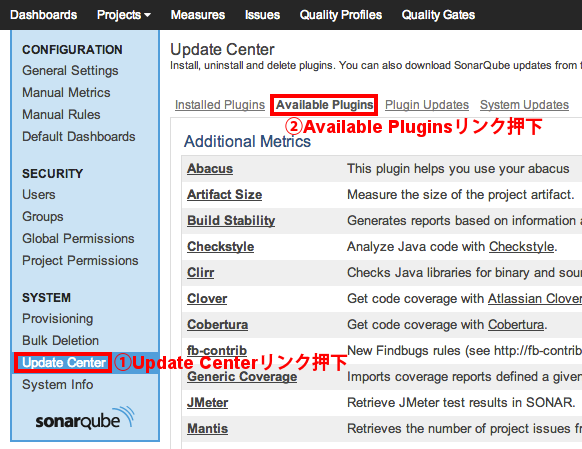Image resolution: width=582 pixels, height=449 pixels.
Task: Open the Build Stability plugin link
Action: [x=231, y=221]
